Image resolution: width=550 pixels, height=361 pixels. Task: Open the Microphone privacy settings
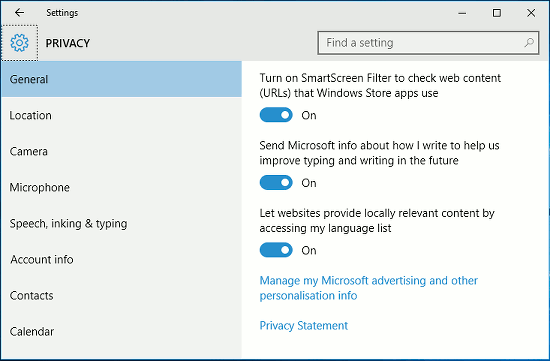(121, 187)
